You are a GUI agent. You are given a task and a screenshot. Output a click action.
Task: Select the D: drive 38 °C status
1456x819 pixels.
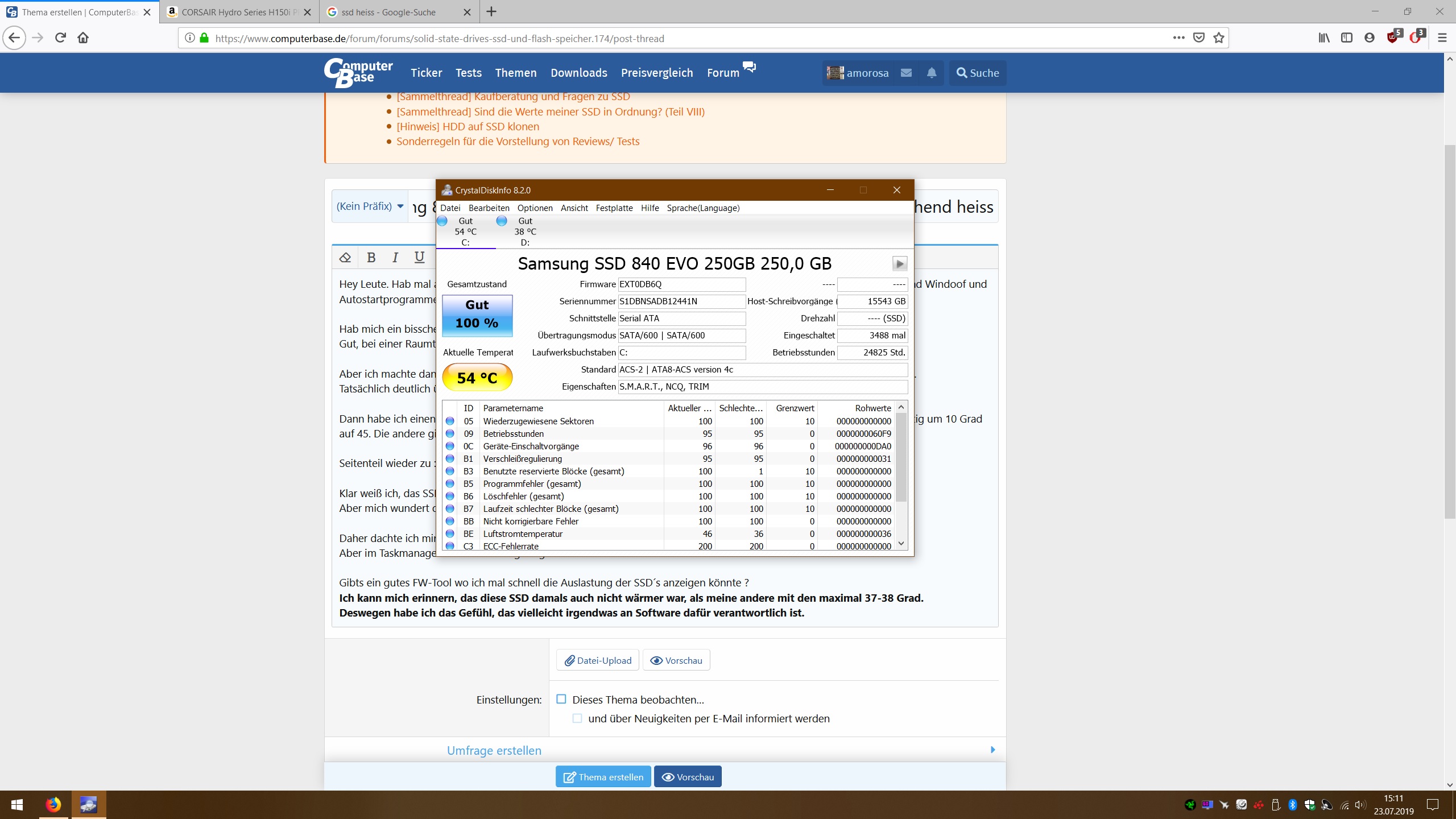click(524, 231)
